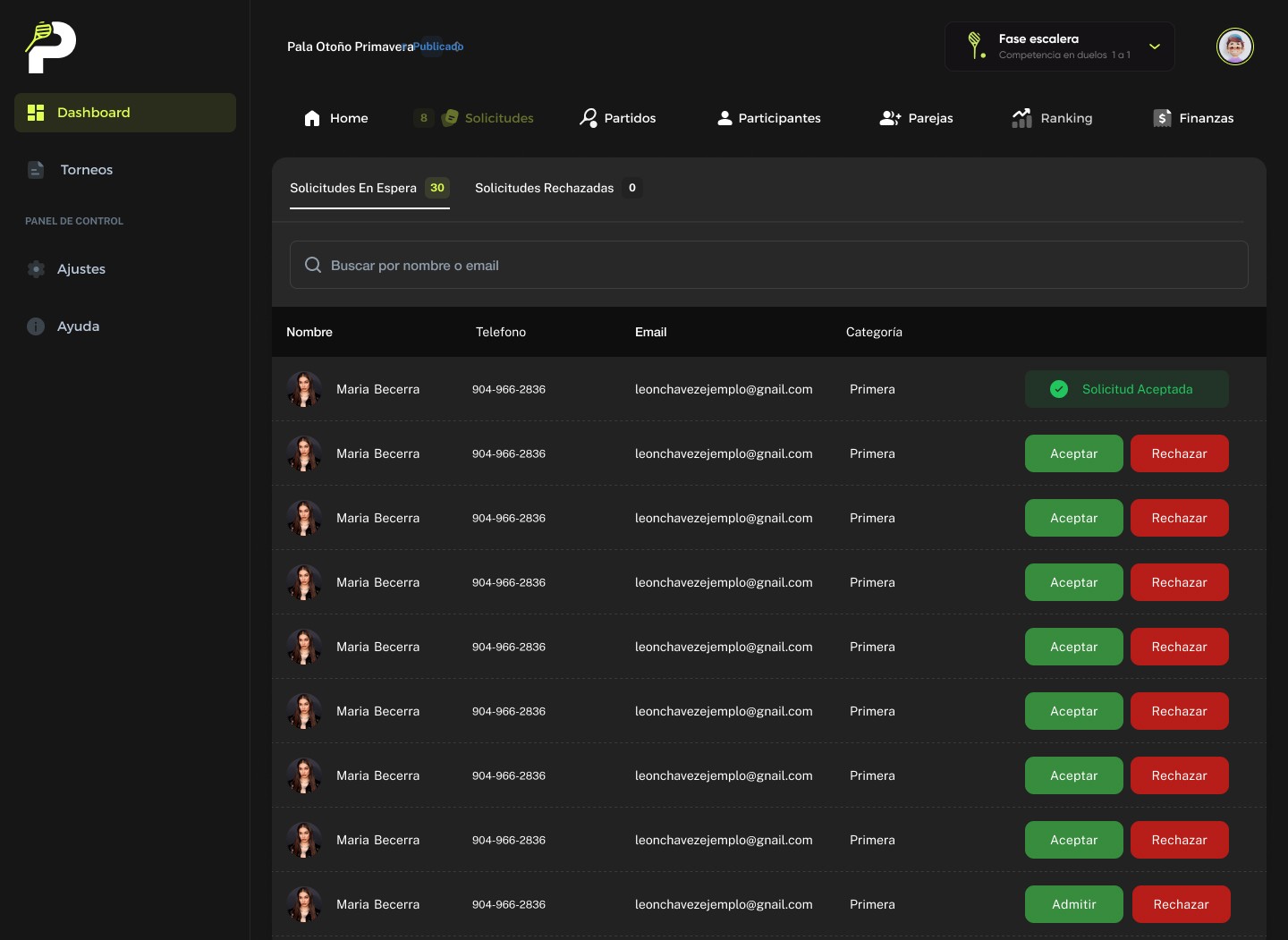
Task: Open Ranking chart icon in navigation
Action: 1021,118
